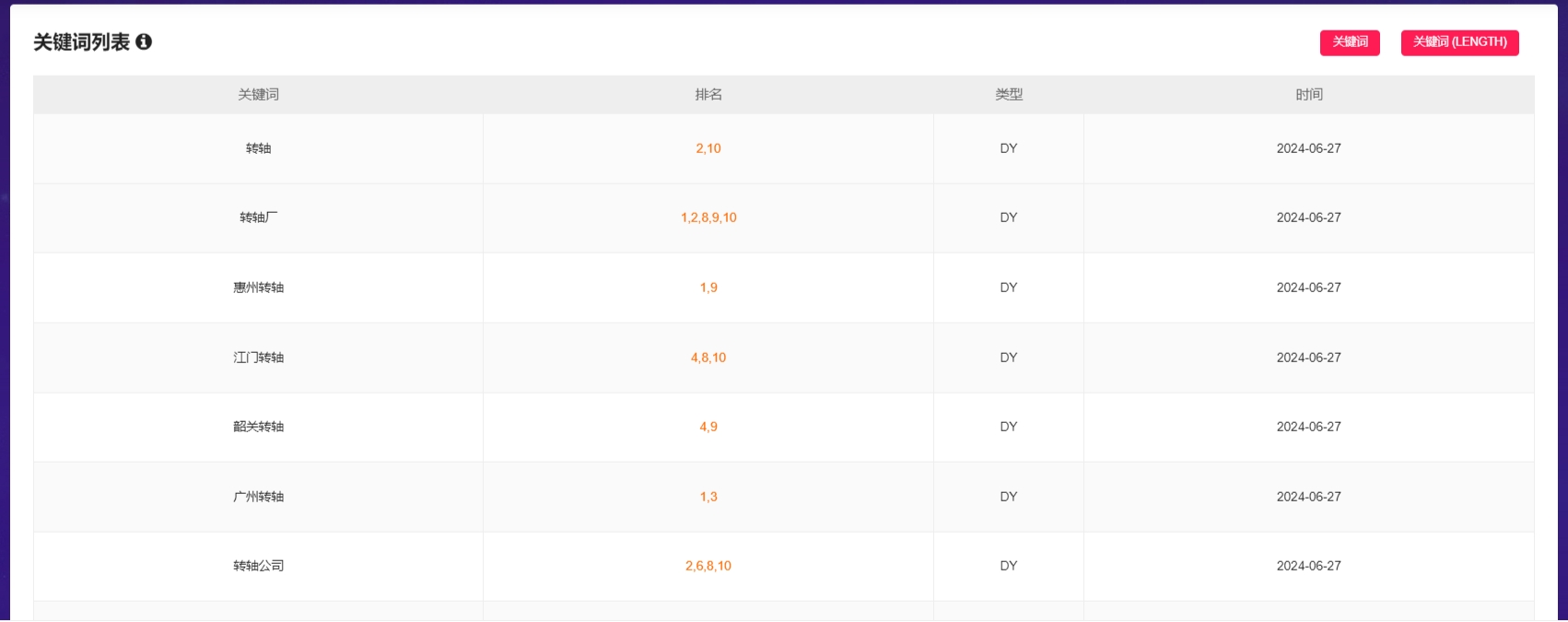Open the 4,9 ranking for 韶关转轴
This screenshot has width=1568, height=622.
708,427
